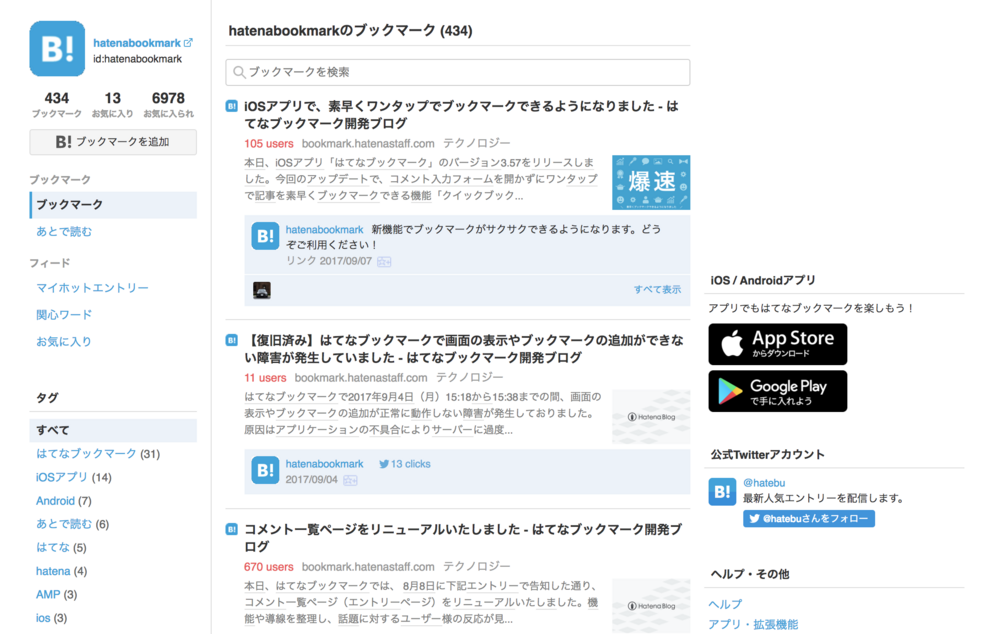Click the B! ブックマークを追加 button
The width and height of the screenshot is (1000, 634).
(113, 142)
